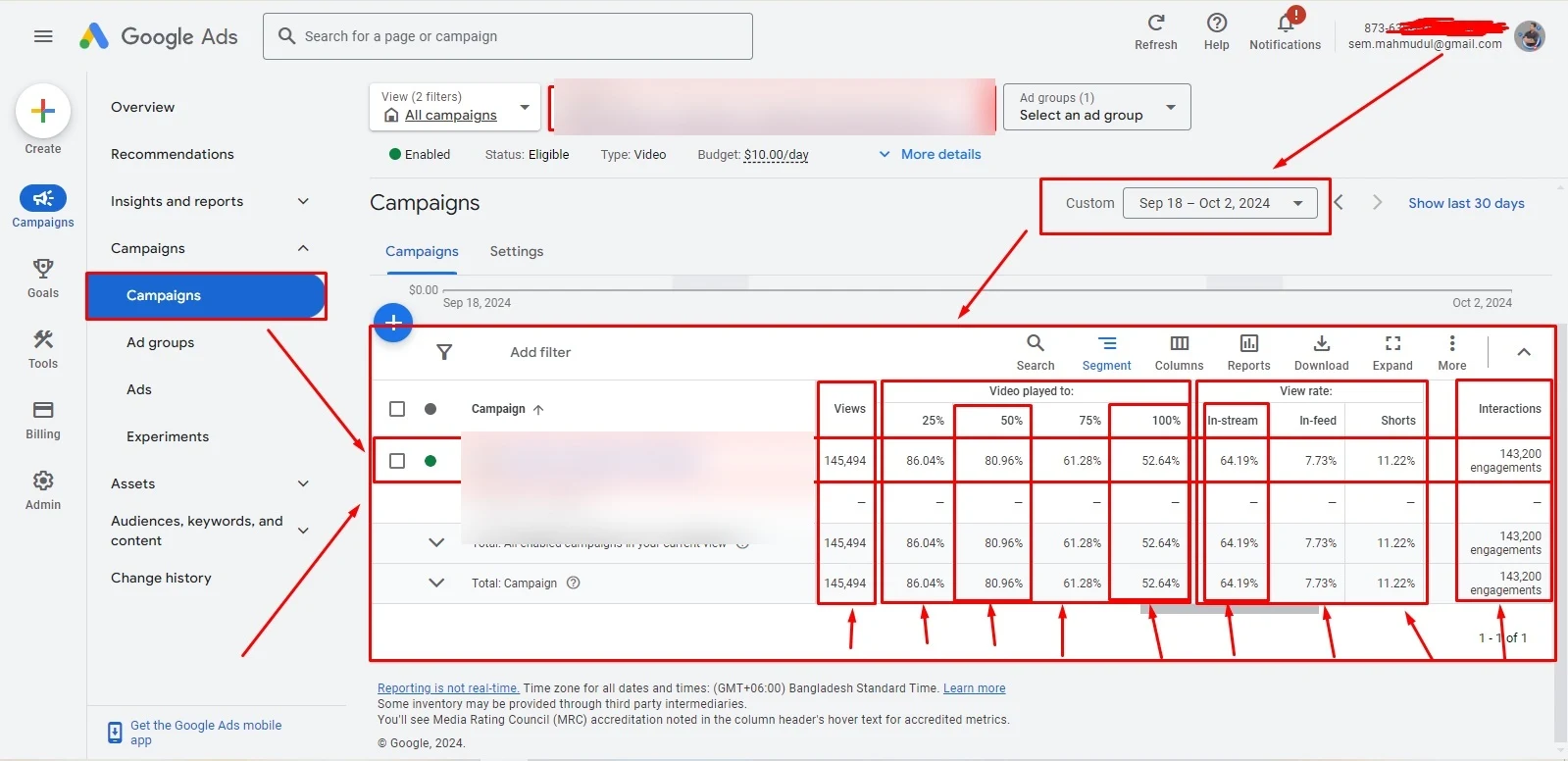The width and height of the screenshot is (1568, 761).
Task: Open the account profile avatar
Action: click(1530, 36)
